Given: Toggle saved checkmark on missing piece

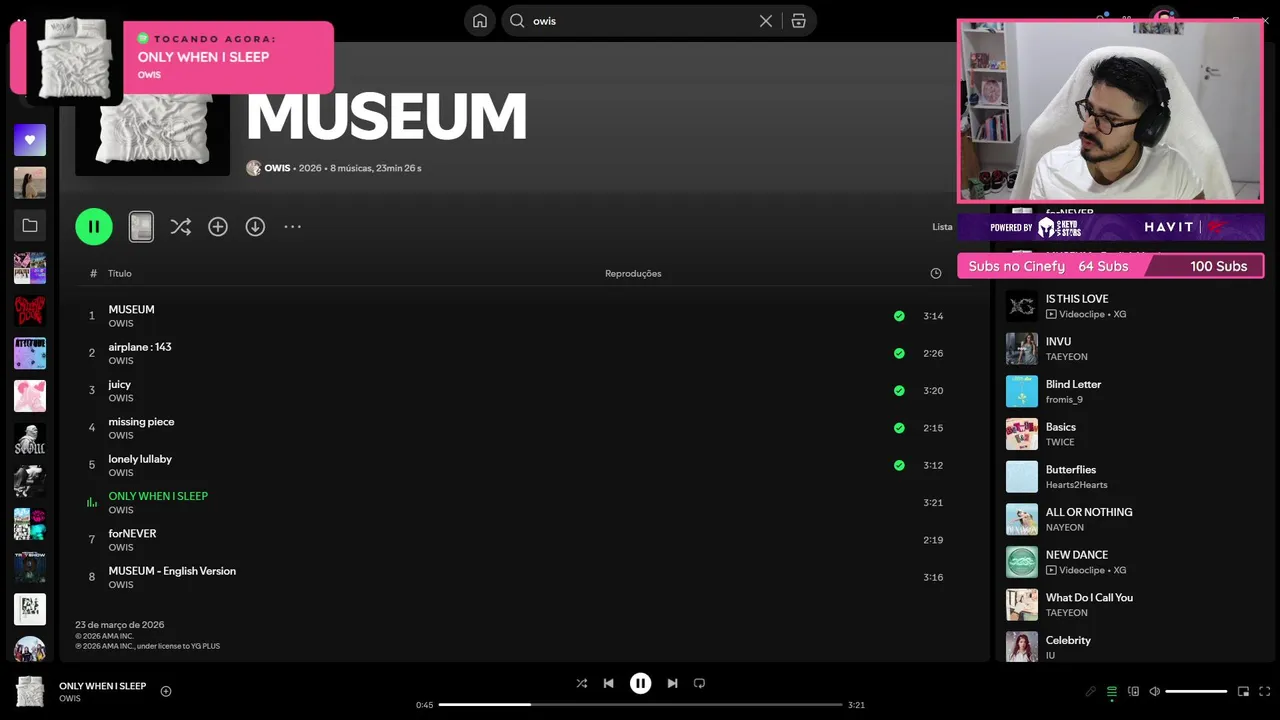Looking at the screenshot, I should pos(899,428).
